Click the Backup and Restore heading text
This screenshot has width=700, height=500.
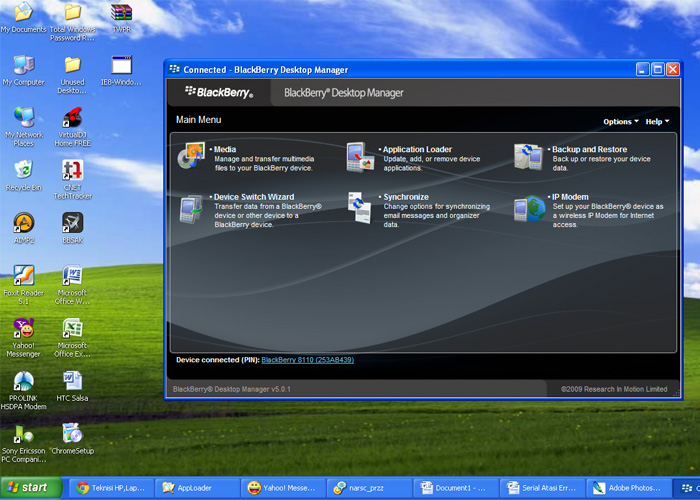589,149
